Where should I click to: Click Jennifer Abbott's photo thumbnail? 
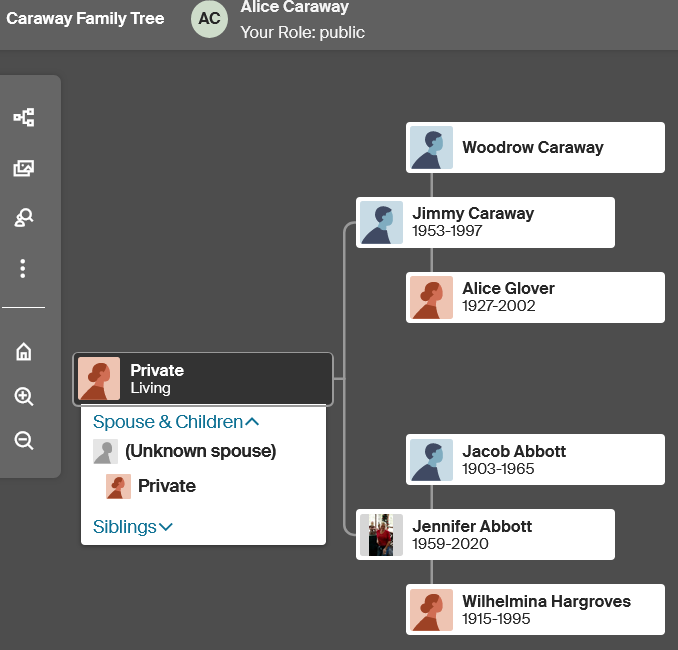pos(381,535)
